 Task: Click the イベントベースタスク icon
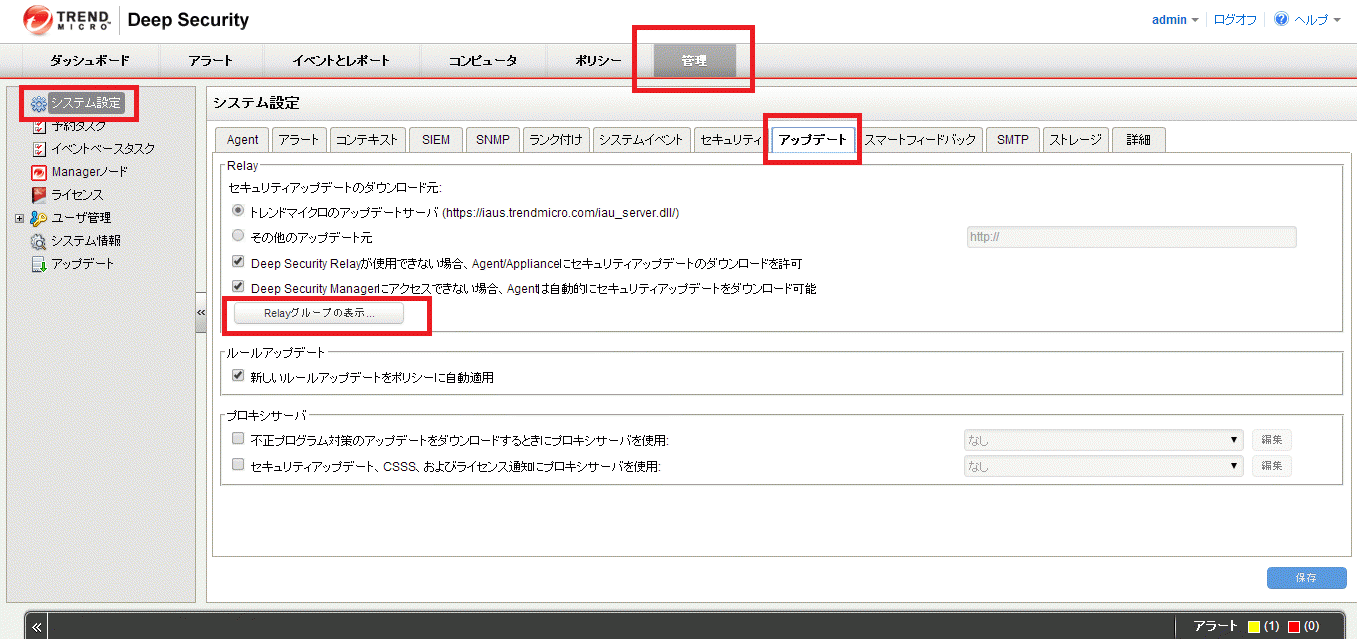(39, 149)
